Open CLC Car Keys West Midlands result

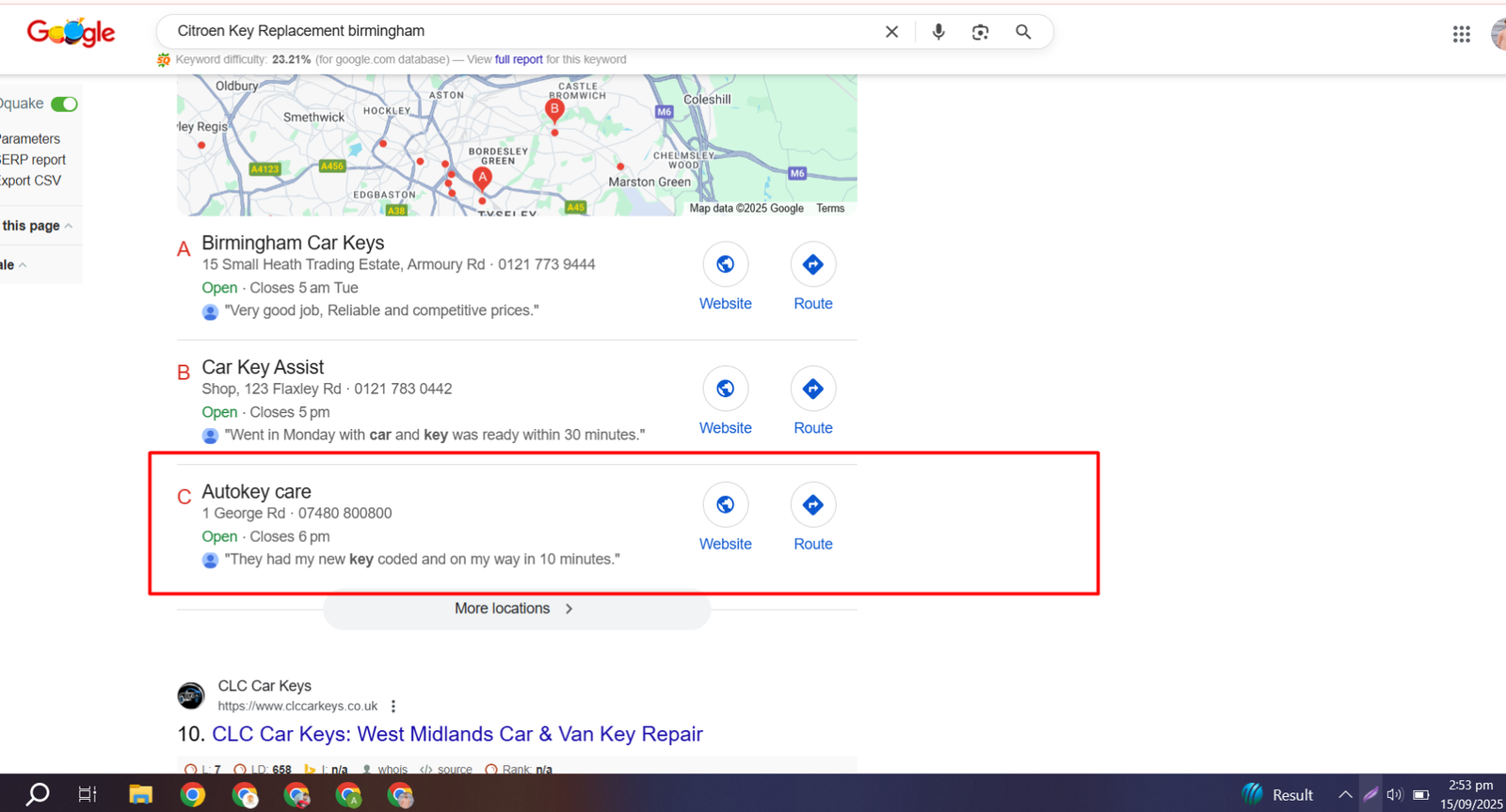pos(457,734)
